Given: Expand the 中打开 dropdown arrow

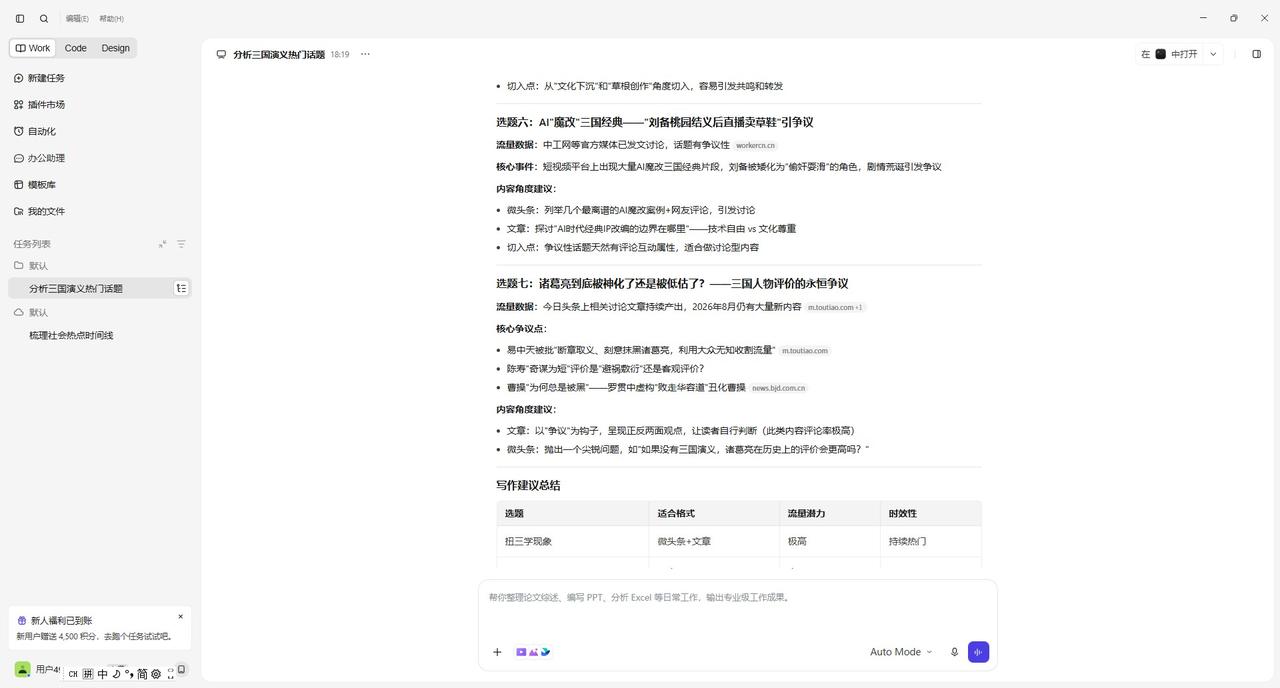Looking at the screenshot, I should click(1213, 54).
